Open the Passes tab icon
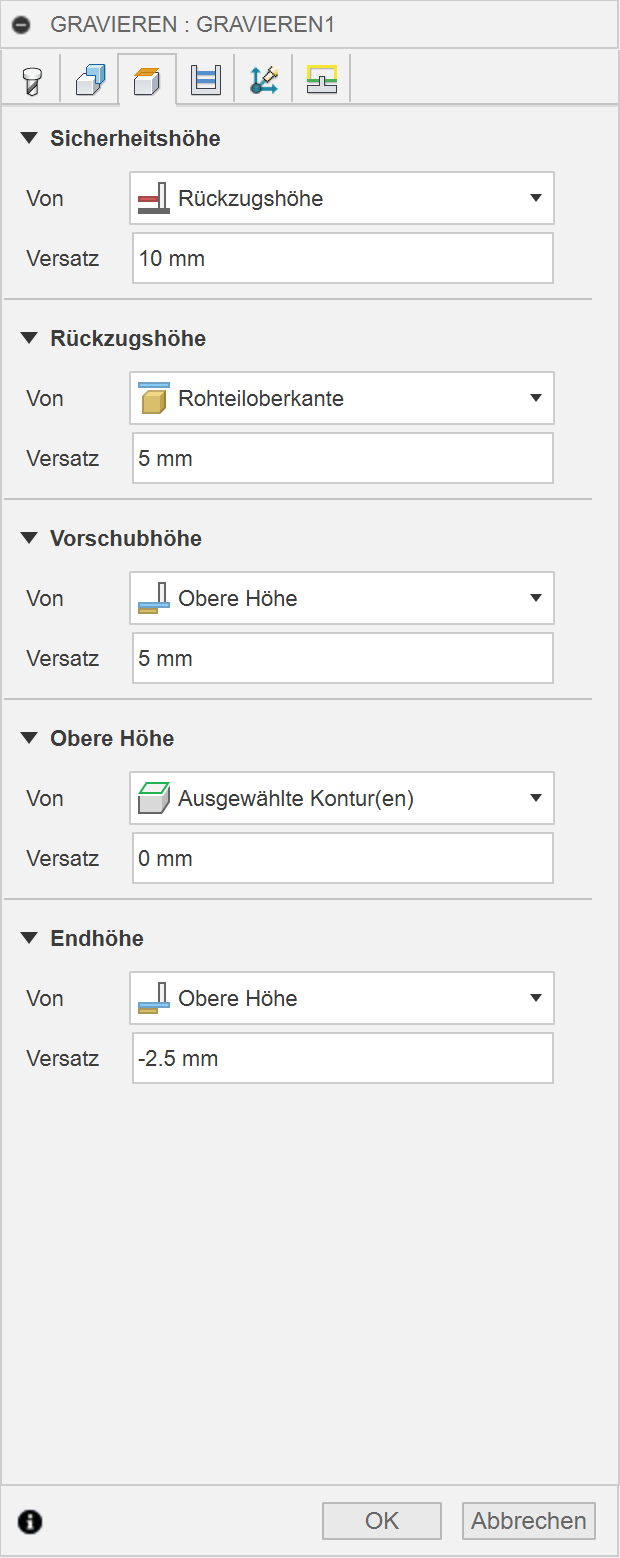The height and width of the screenshot is (1558, 620). pyautogui.click(x=206, y=79)
